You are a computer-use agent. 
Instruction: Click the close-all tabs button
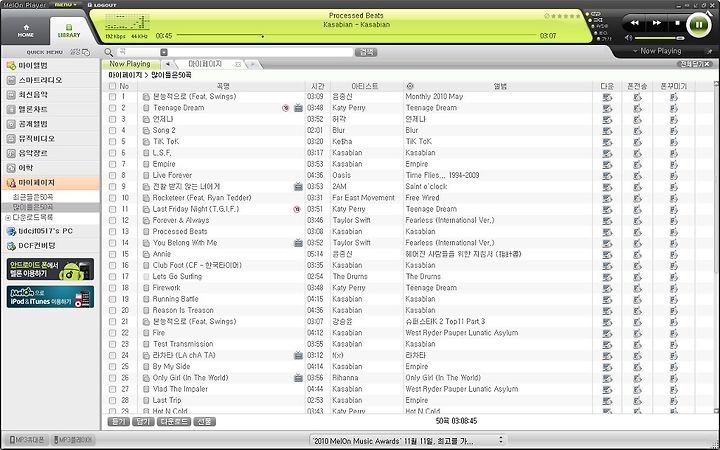pyautogui.click(x=695, y=64)
